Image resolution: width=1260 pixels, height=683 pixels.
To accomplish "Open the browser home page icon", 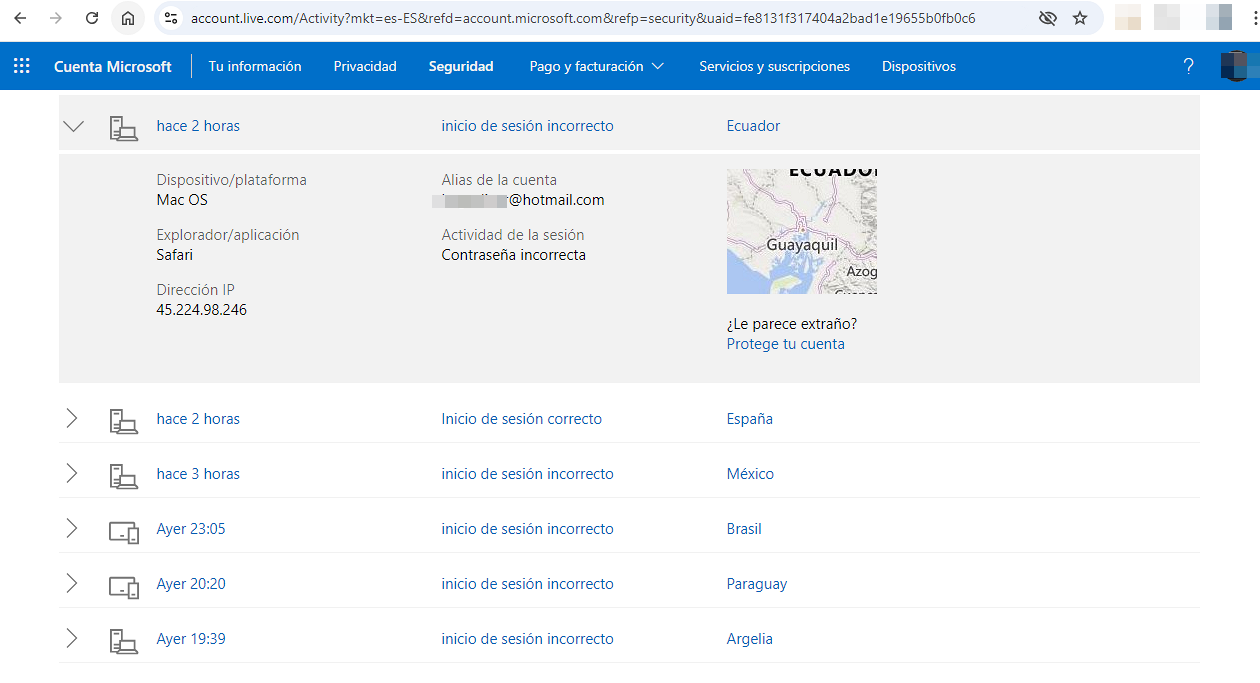I will (x=128, y=18).
